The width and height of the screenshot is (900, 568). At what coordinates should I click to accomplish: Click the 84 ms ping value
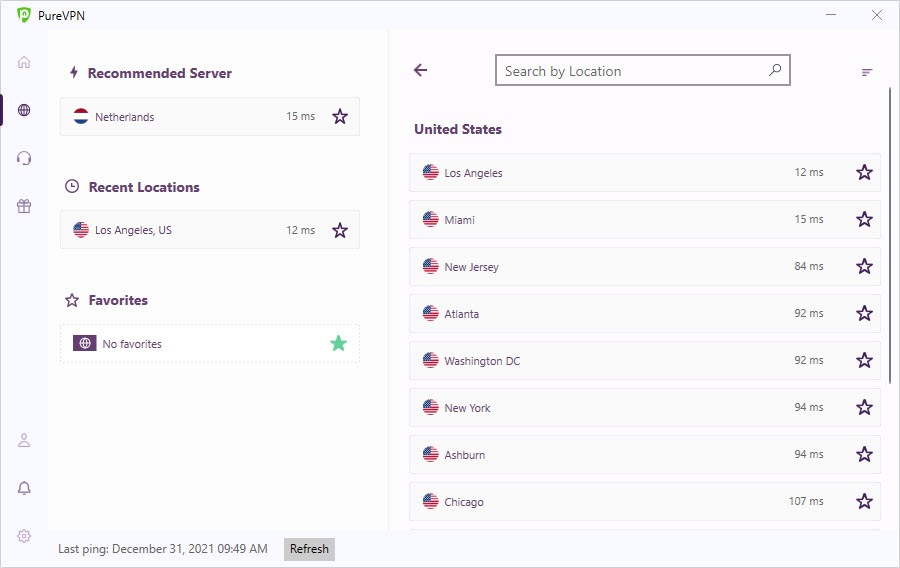[809, 266]
